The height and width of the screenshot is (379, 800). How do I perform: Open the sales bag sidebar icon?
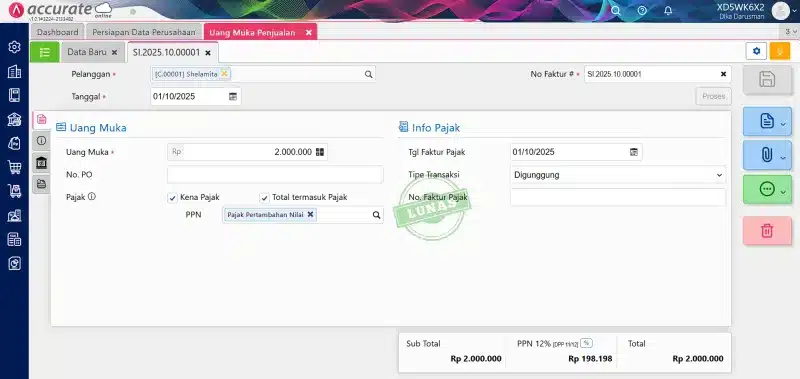[14, 143]
